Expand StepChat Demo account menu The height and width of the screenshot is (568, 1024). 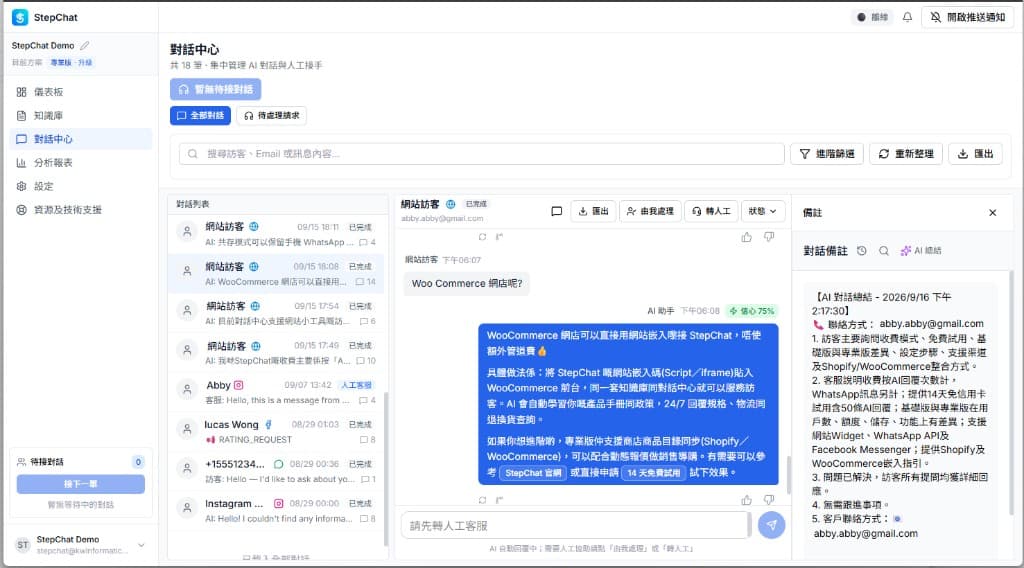click(141, 545)
